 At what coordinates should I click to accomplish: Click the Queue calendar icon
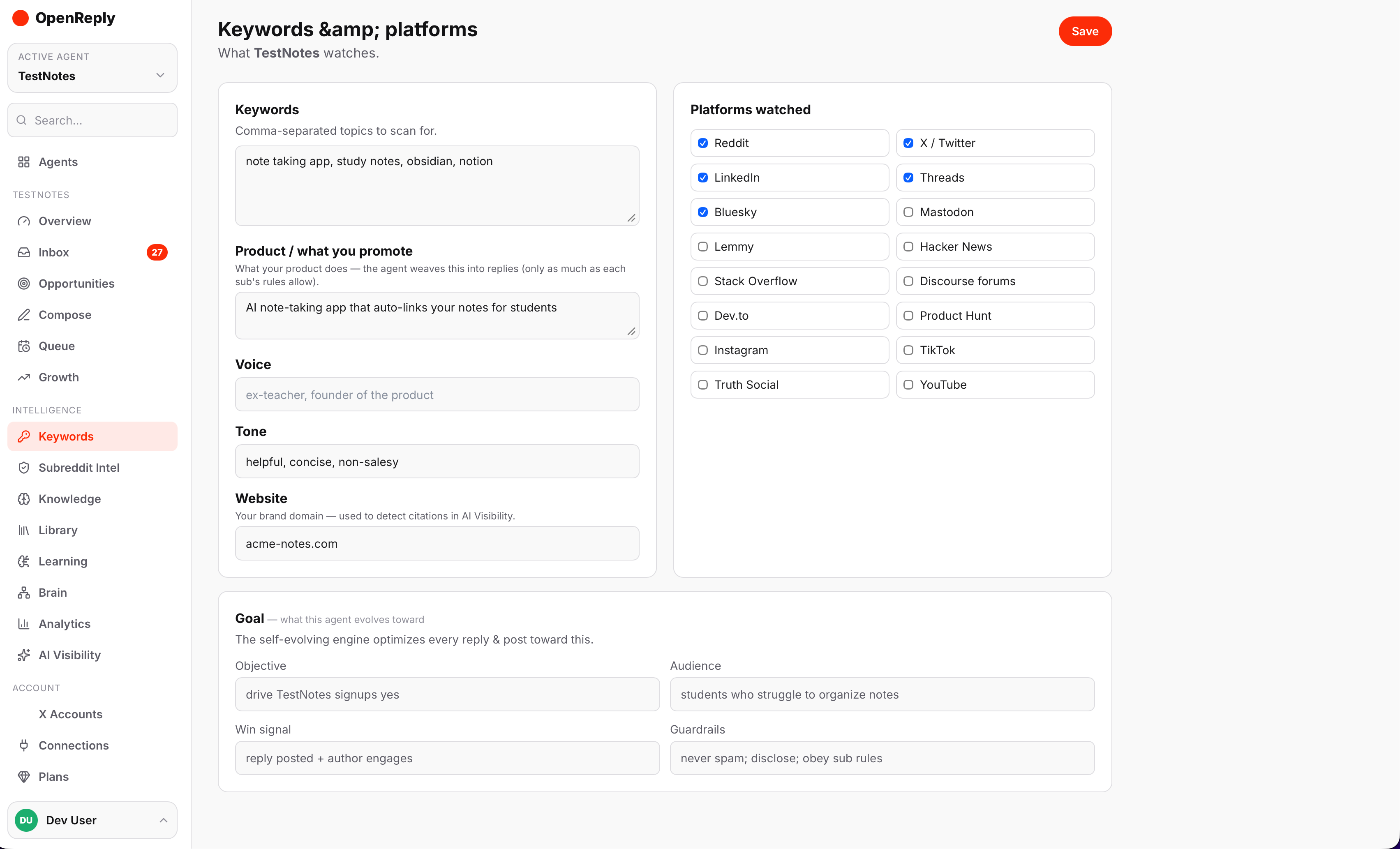(24, 346)
